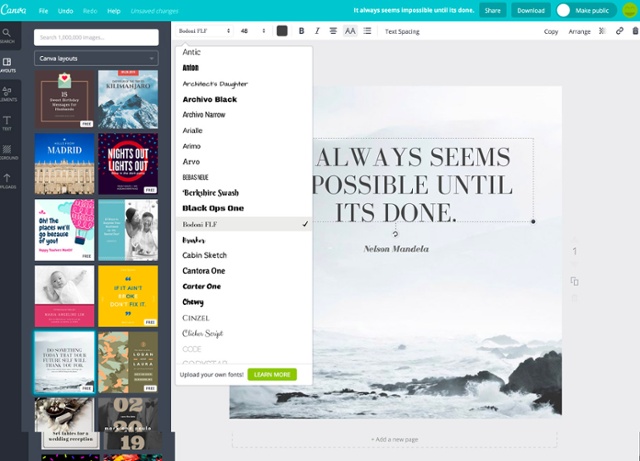Open the Help menu

[114, 11]
